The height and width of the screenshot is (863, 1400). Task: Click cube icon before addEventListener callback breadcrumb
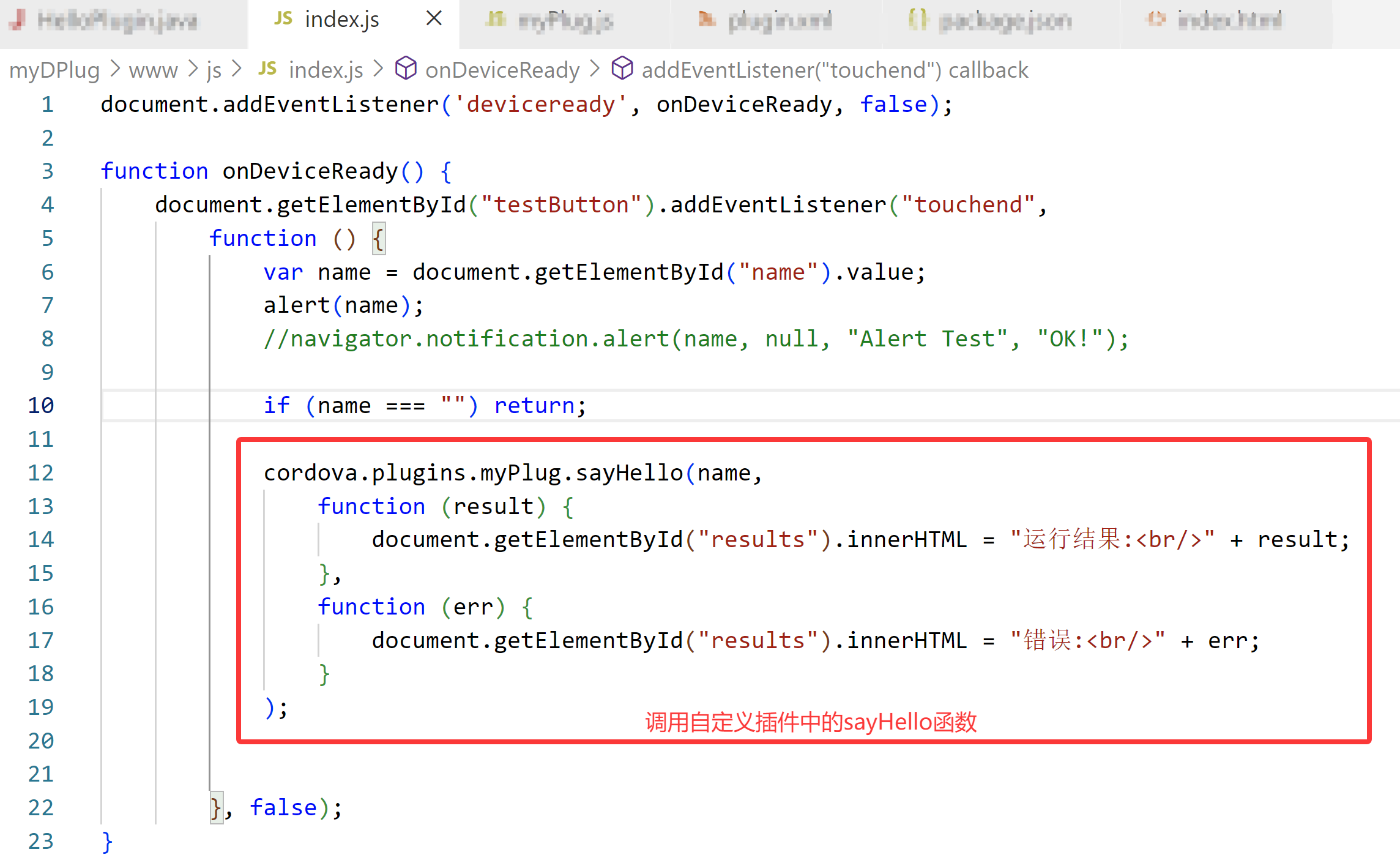(622, 69)
